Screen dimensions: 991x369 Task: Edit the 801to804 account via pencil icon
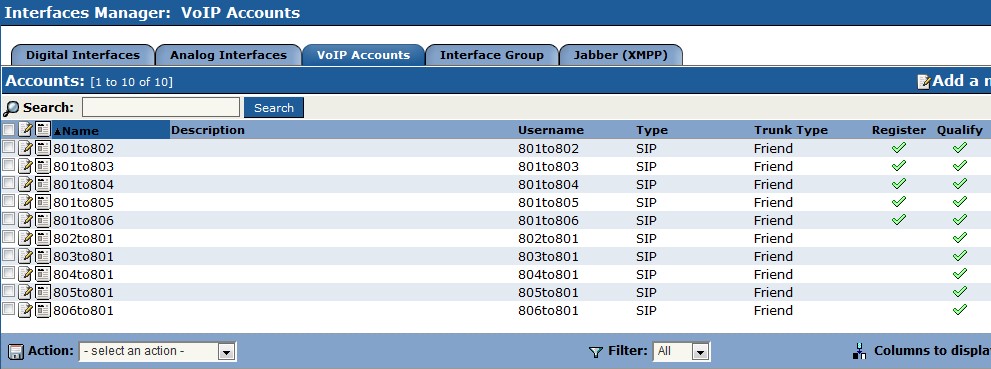(25, 184)
